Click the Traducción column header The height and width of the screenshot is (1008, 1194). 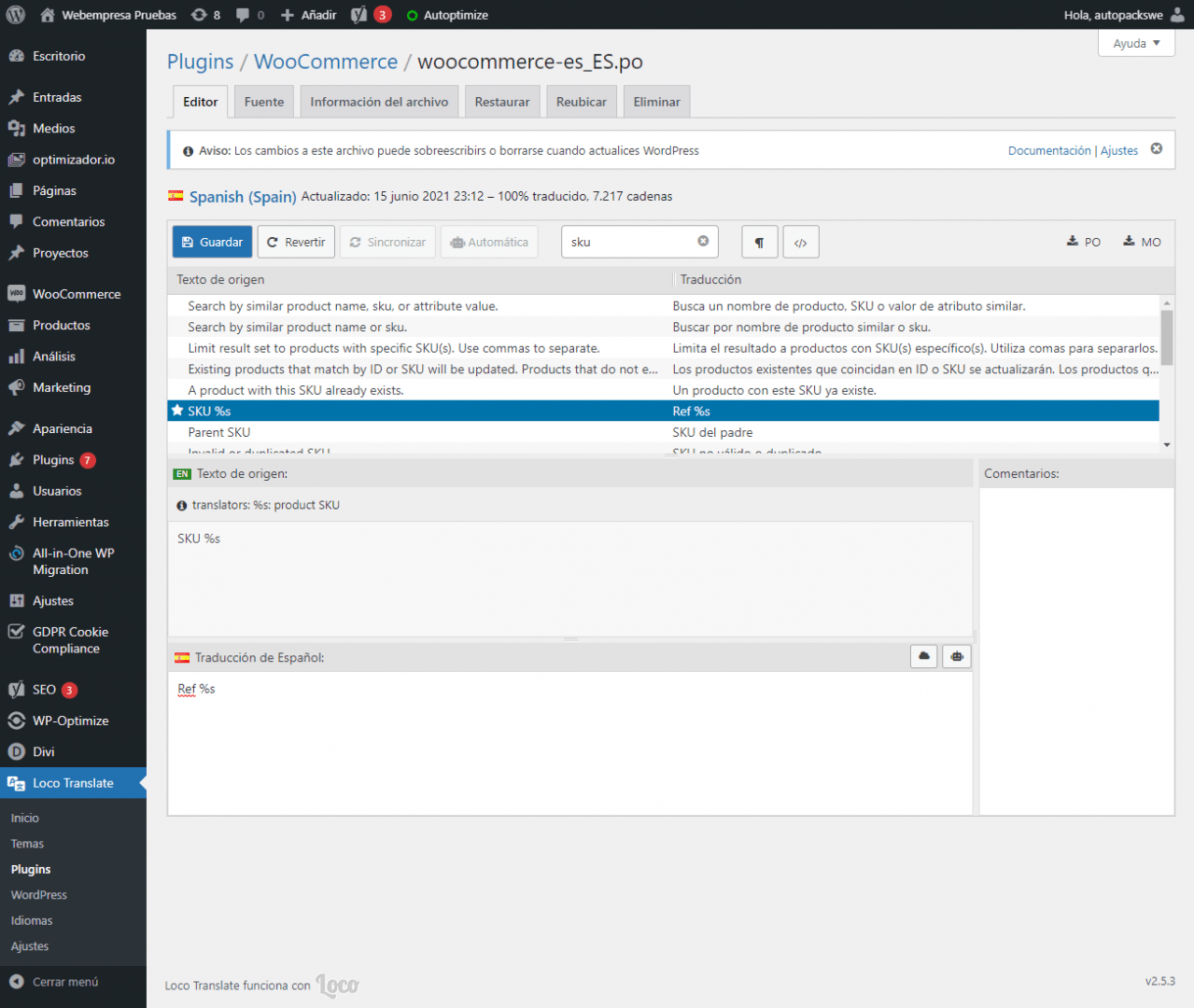(x=710, y=279)
